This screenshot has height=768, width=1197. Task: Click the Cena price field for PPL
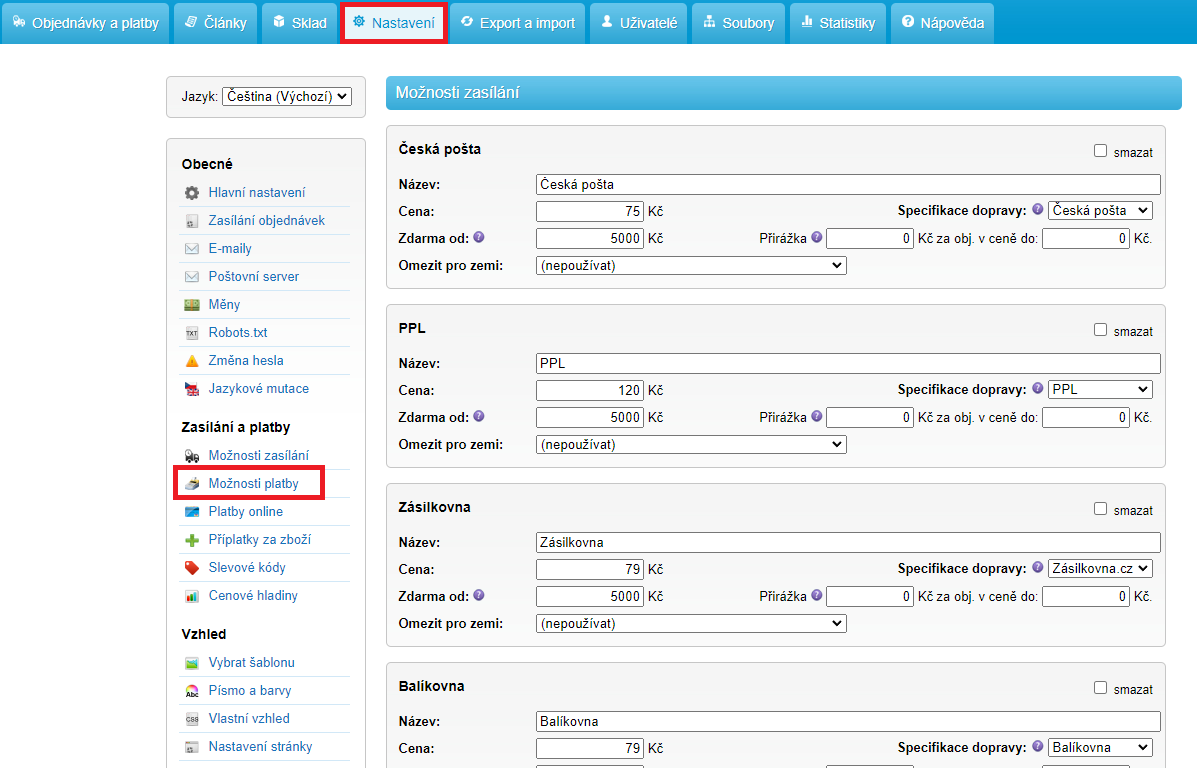pyautogui.click(x=590, y=390)
